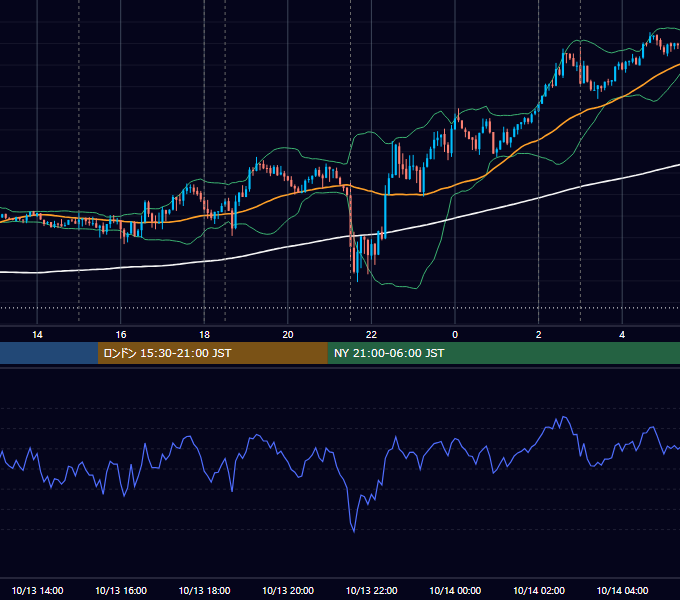The image size is (680, 600).
Task: Click the blue session bar before London
Action: point(49,353)
